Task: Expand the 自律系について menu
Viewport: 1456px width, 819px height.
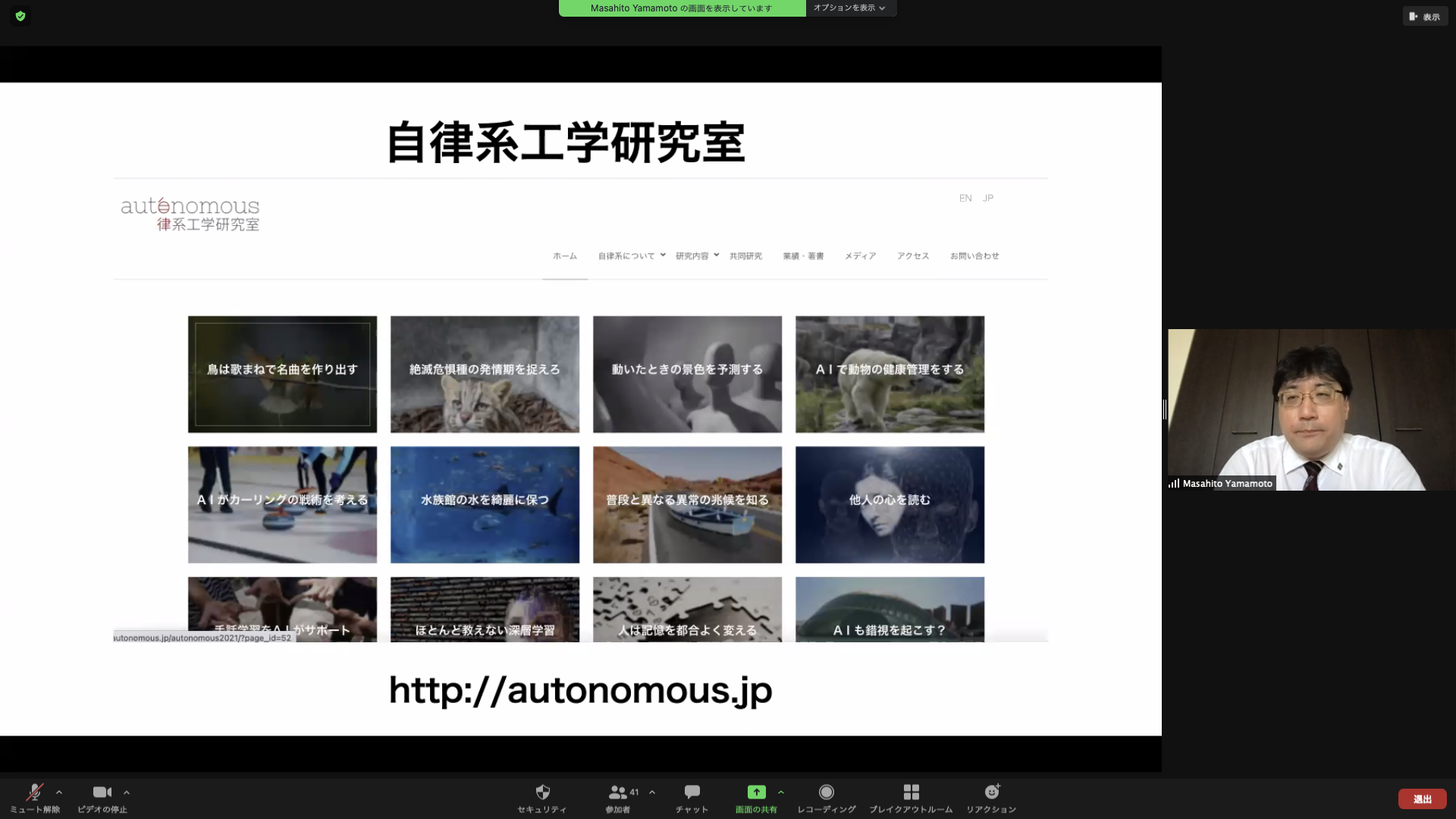Action: click(632, 256)
